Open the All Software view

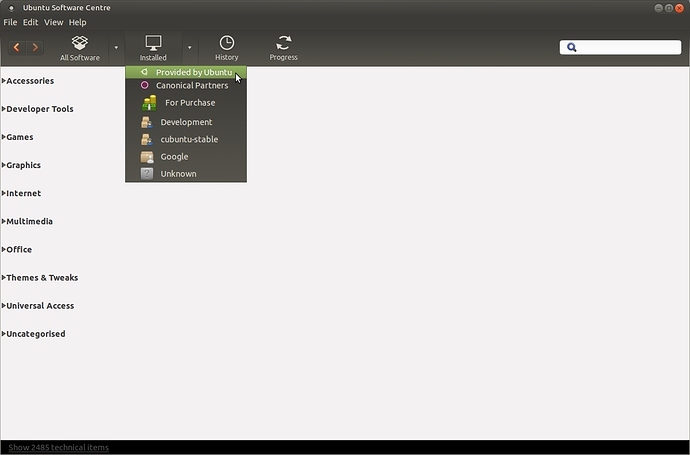click(80, 48)
